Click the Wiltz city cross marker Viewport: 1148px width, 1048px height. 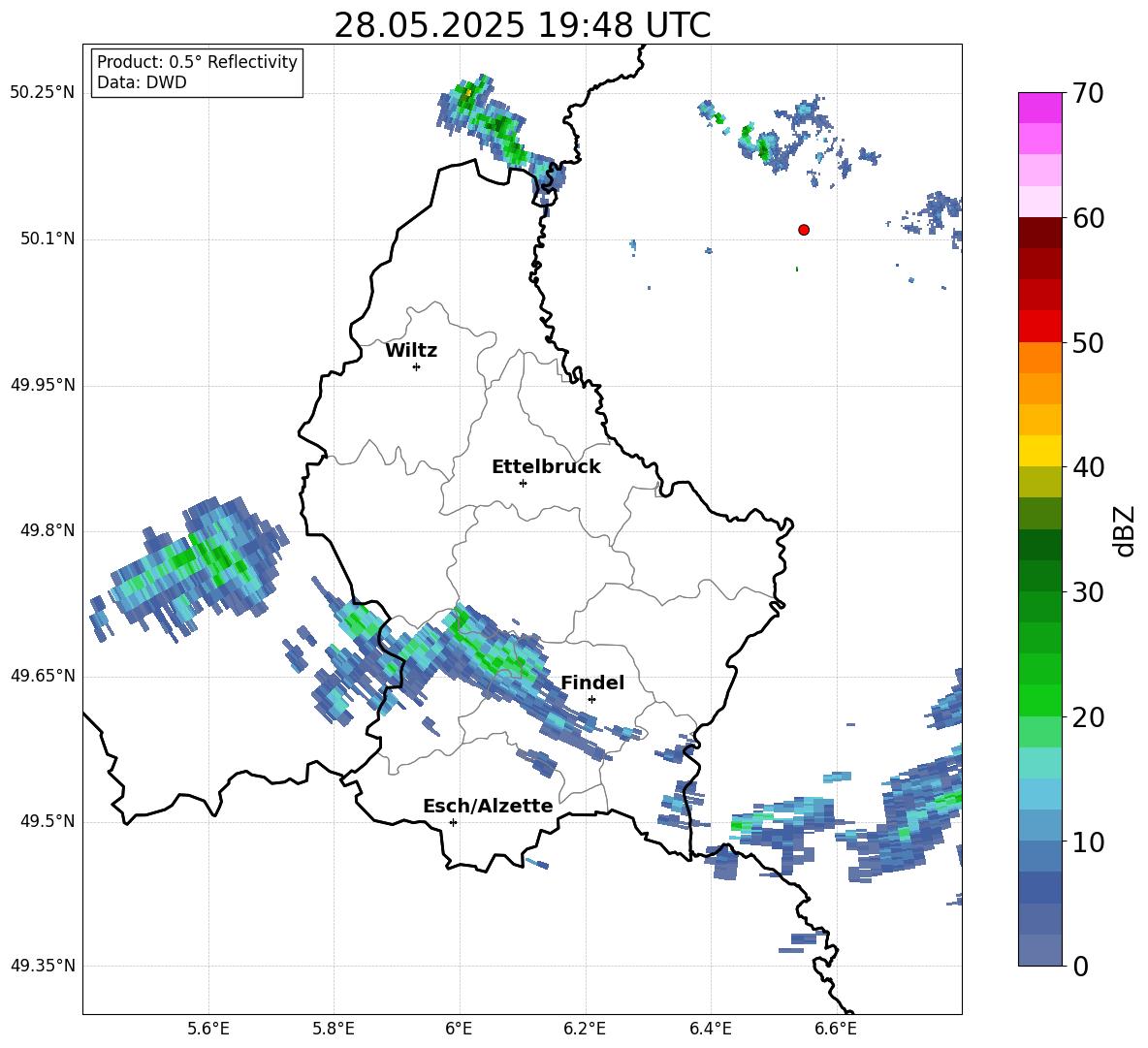pyautogui.click(x=416, y=366)
